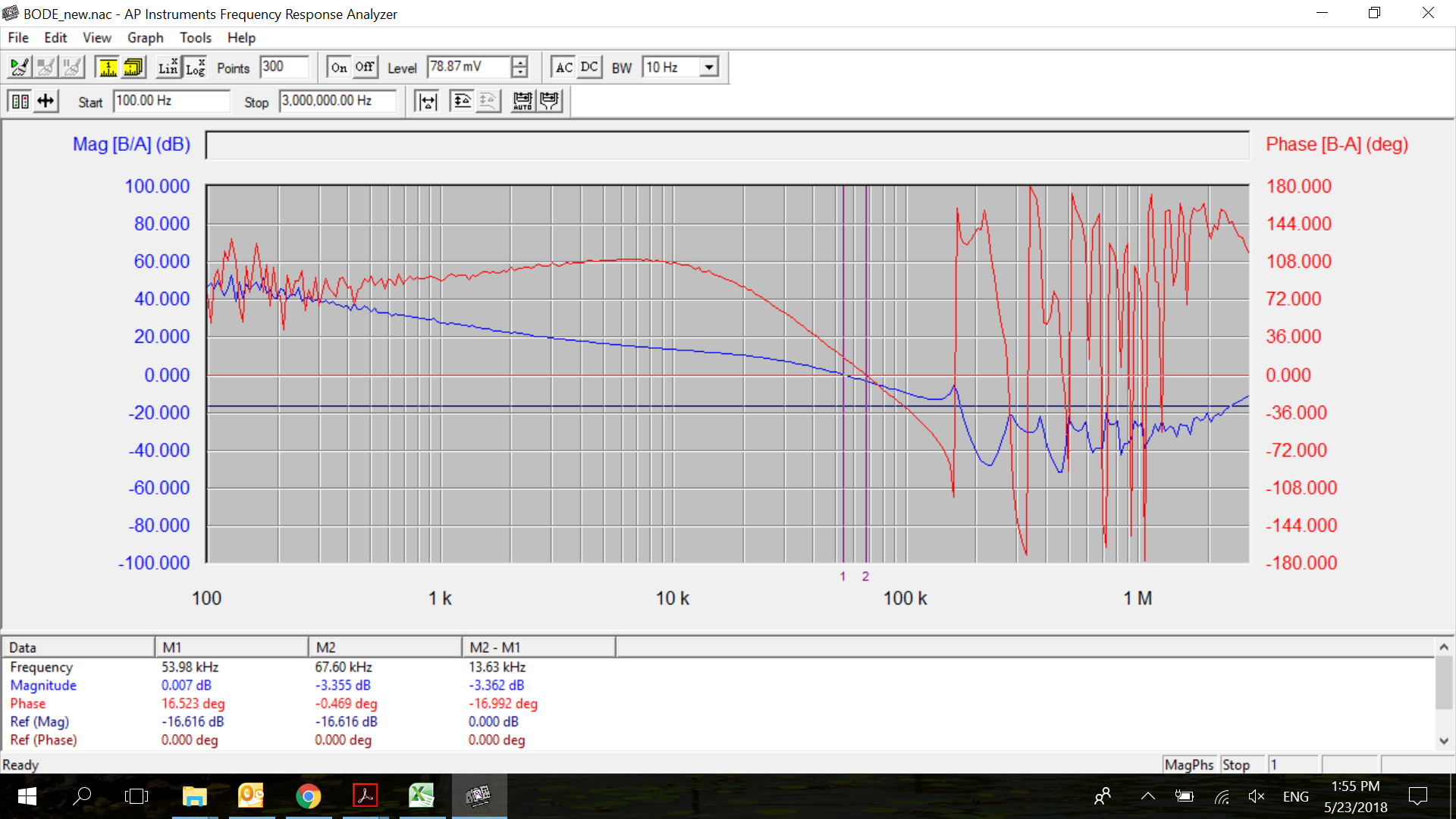Click M2 phase value -0.469 deg
Viewport: 1456px width, 819px height.
tap(347, 704)
